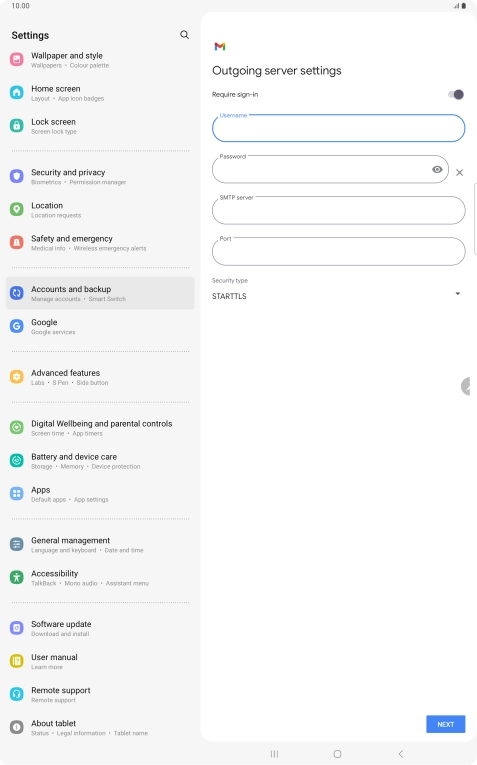Viewport: 477px width, 765px height.
Task: Select the Accessibility icon
Action: pyautogui.click(x=17, y=578)
